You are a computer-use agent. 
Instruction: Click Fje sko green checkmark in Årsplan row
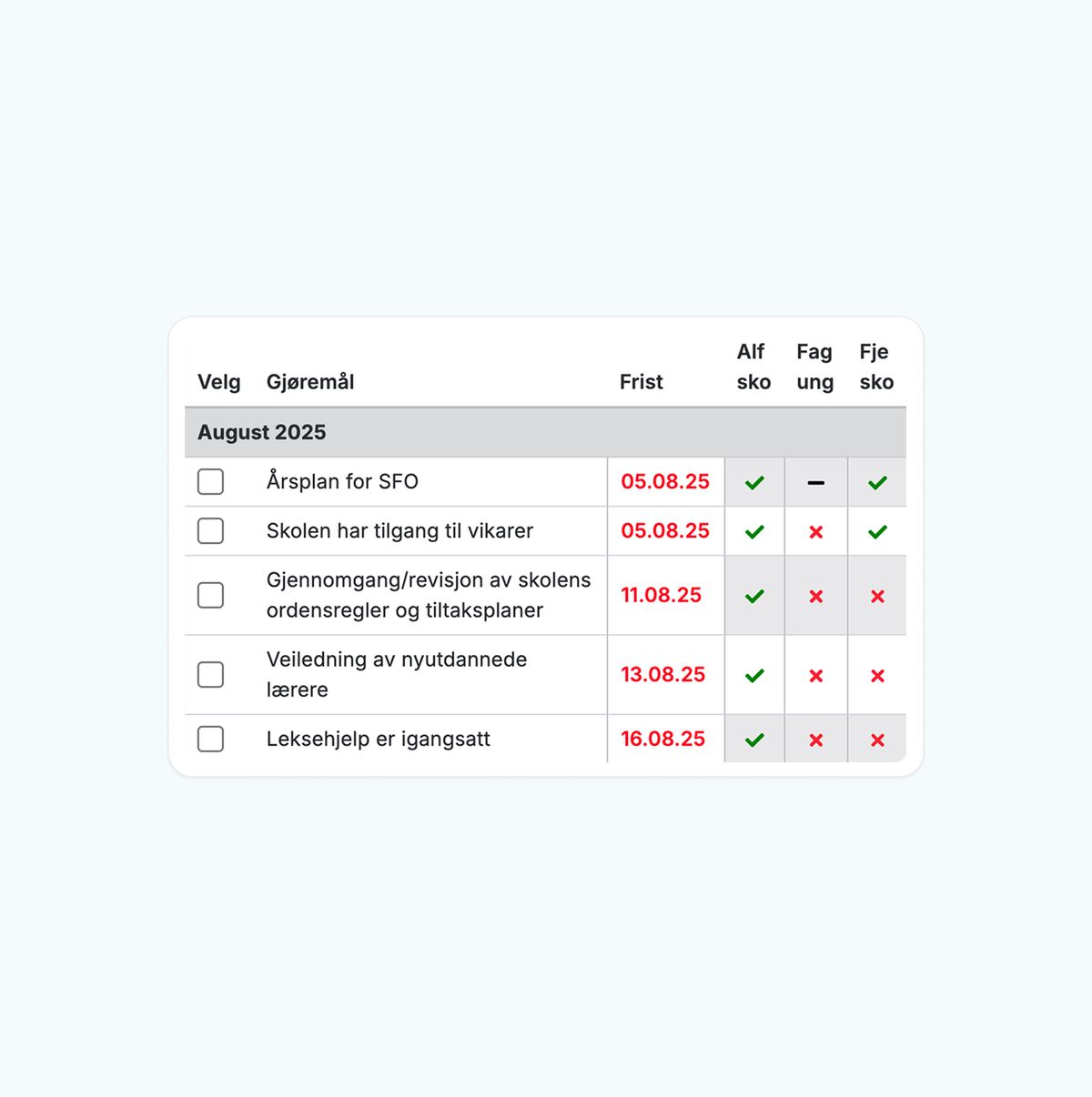[877, 482]
